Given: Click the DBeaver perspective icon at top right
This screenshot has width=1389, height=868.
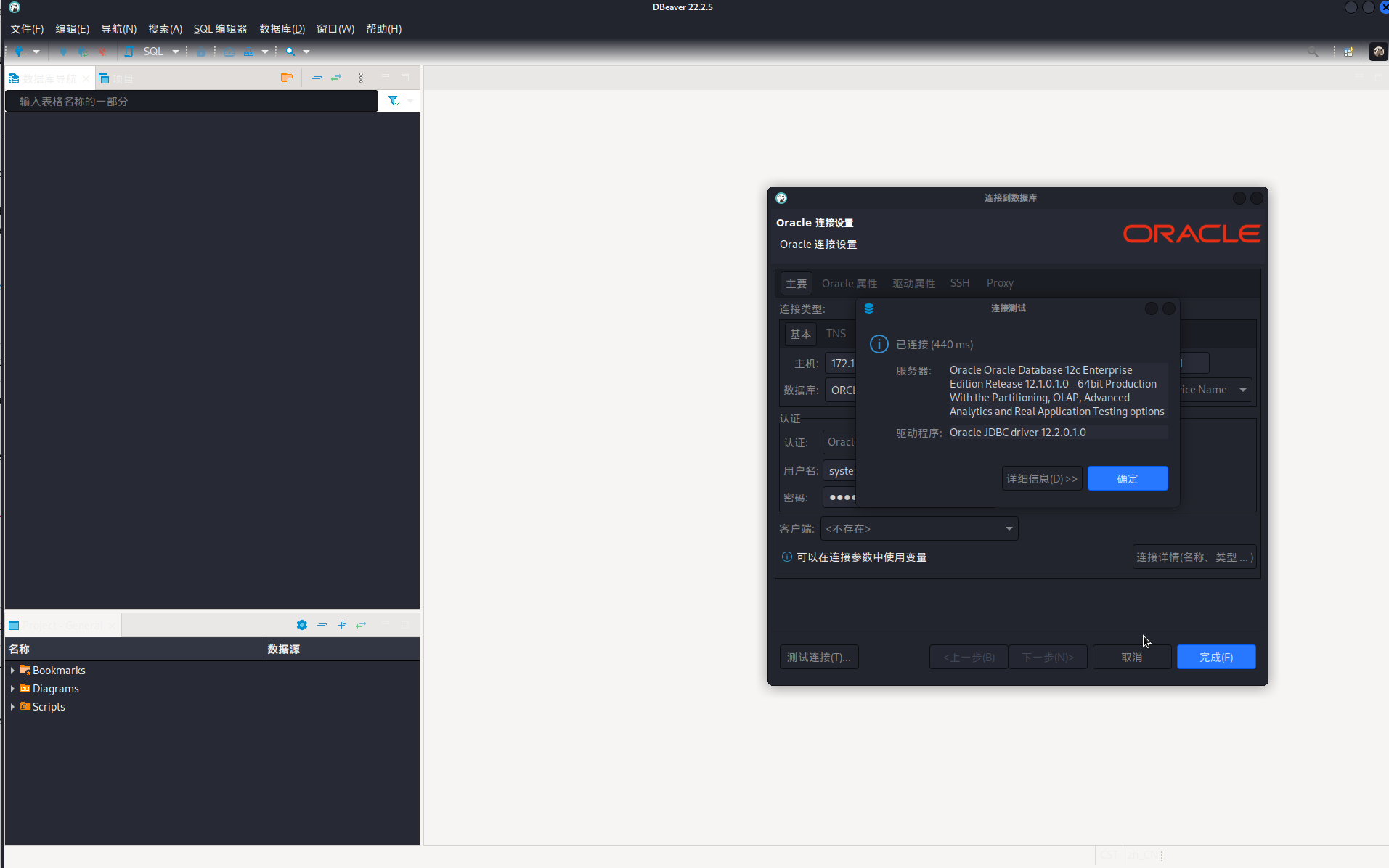Looking at the screenshot, I should [x=1378, y=52].
